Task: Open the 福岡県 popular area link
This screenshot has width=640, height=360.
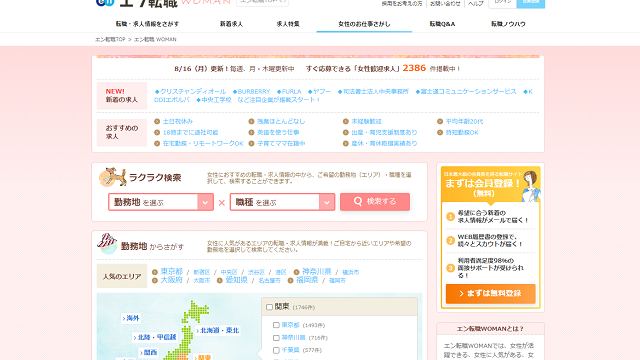Action: [x=307, y=280]
